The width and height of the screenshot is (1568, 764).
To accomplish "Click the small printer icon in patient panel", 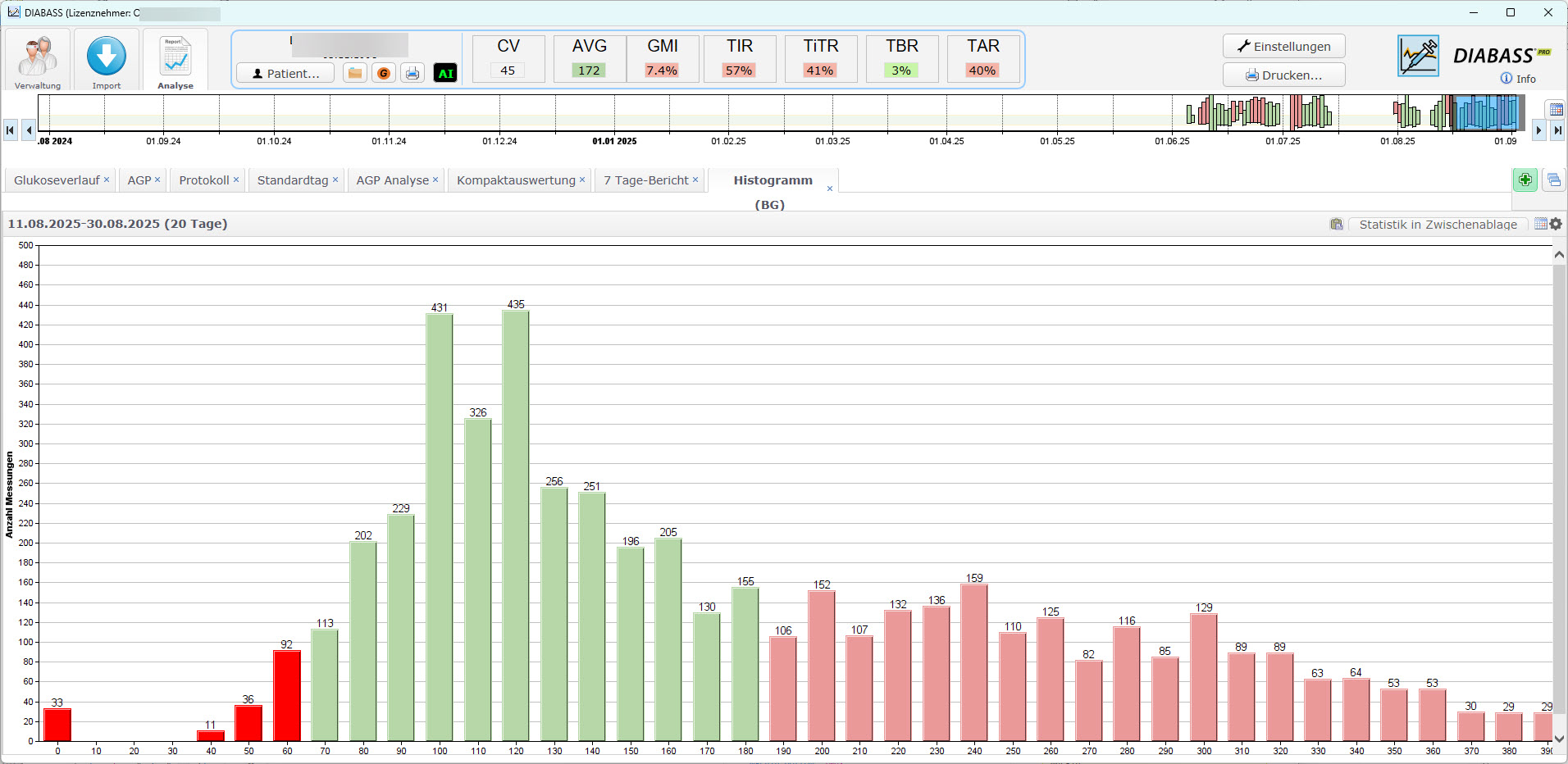I will (413, 73).
